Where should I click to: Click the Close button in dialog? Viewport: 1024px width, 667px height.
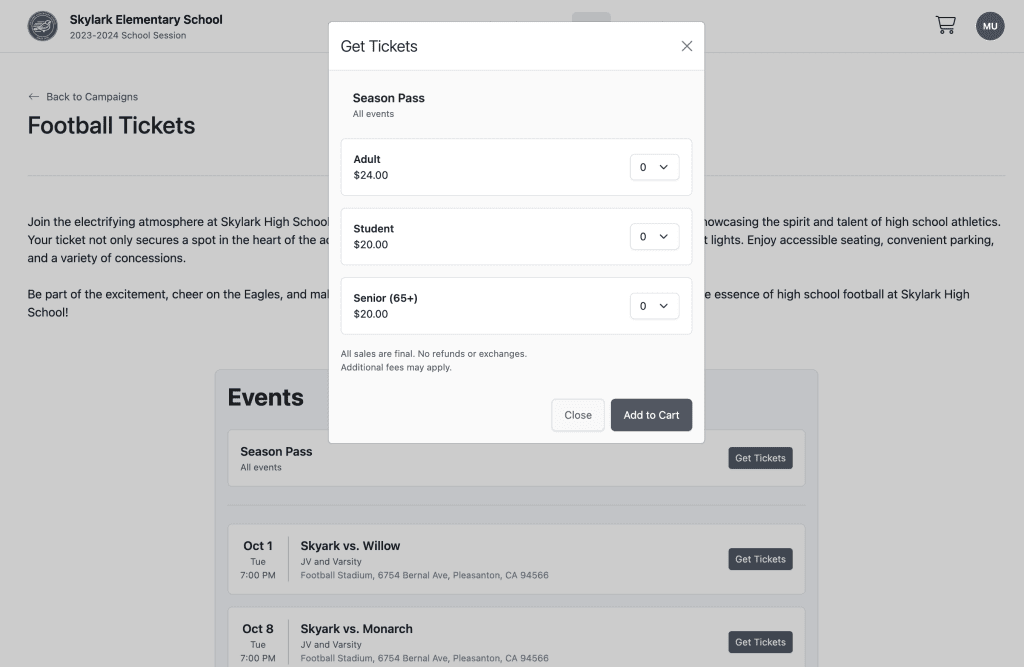(x=578, y=415)
